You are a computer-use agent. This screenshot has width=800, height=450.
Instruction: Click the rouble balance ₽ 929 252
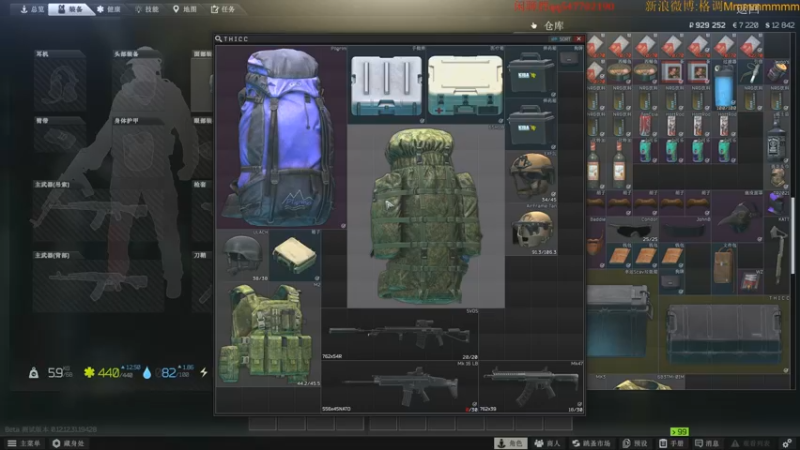tap(707, 25)
